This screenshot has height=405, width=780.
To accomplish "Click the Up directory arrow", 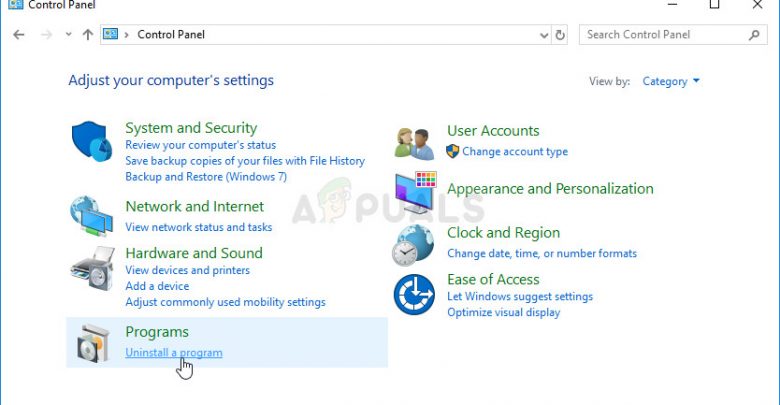I will (x=88, y=34).
